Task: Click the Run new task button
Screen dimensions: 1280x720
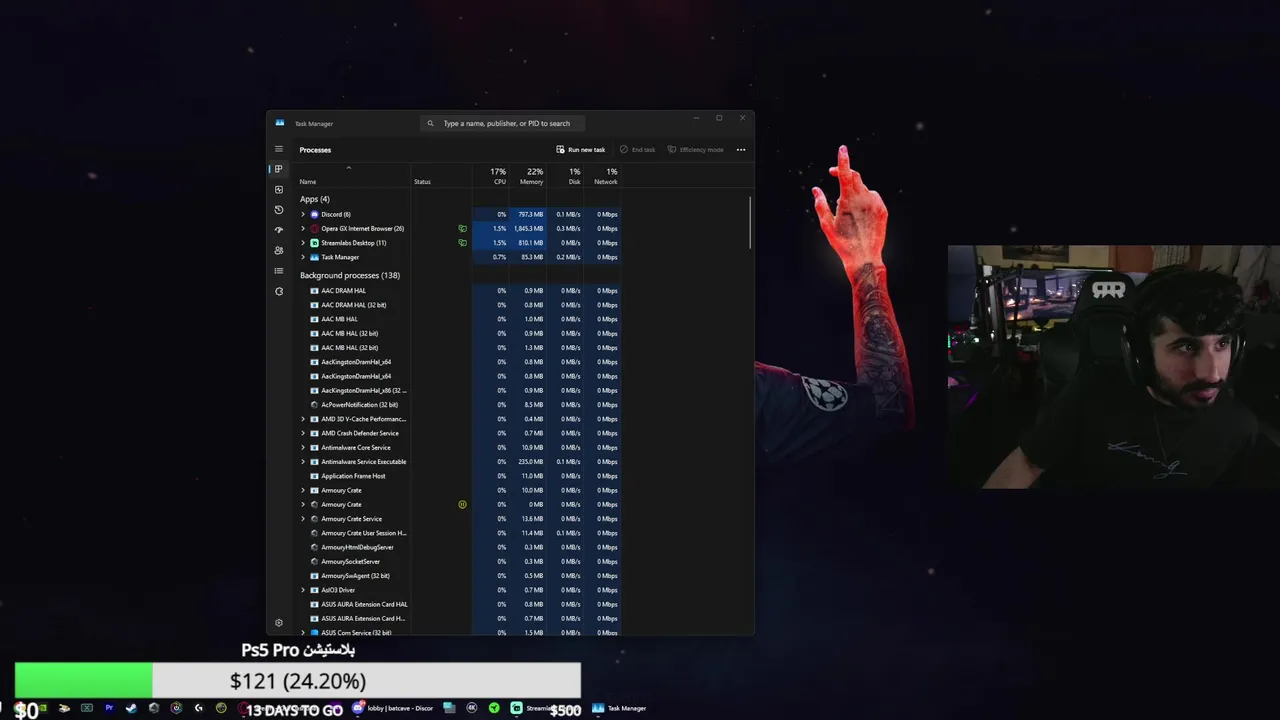Action: click(581, 150)
